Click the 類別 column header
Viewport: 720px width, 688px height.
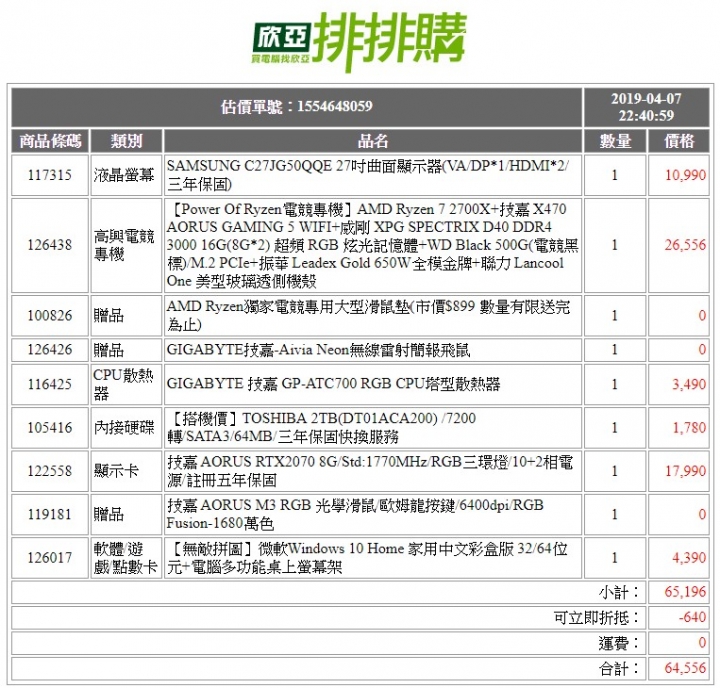pos(126,141)
